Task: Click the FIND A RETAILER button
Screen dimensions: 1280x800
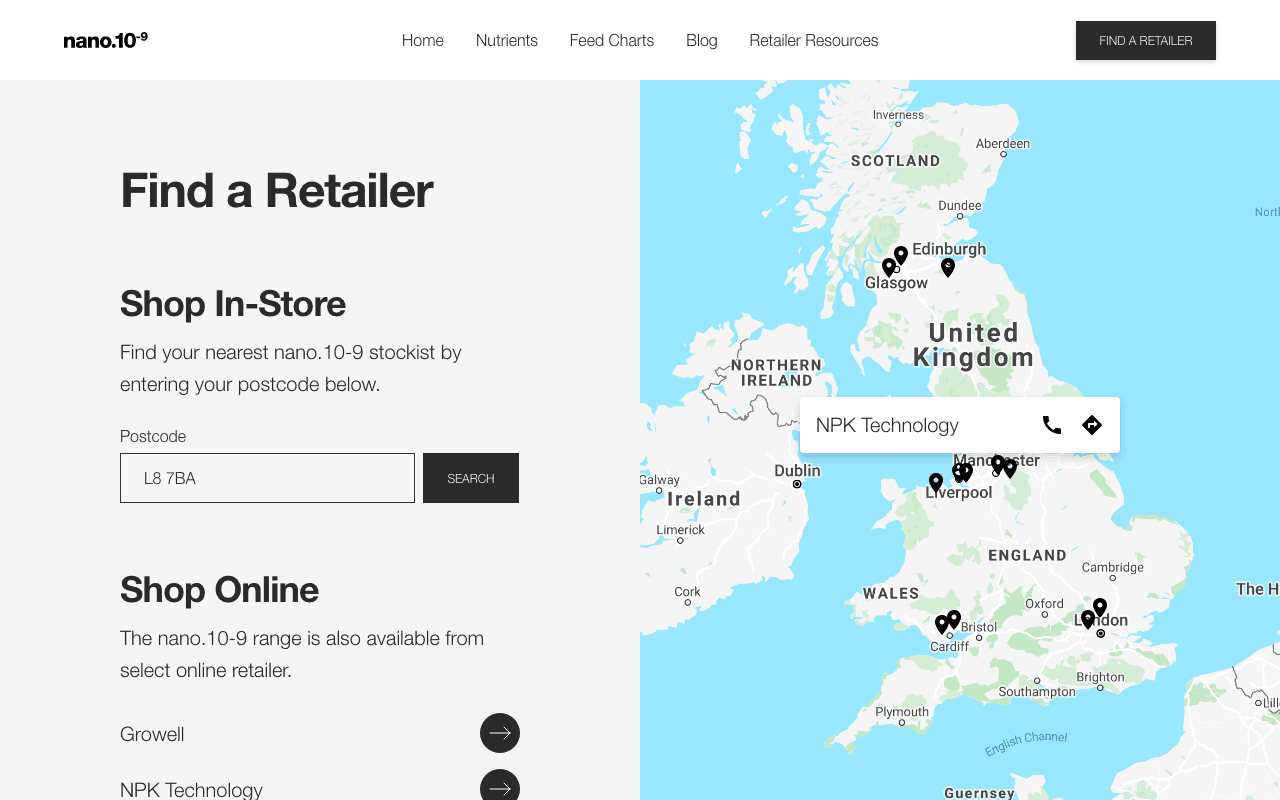Action: (1146, 41)
